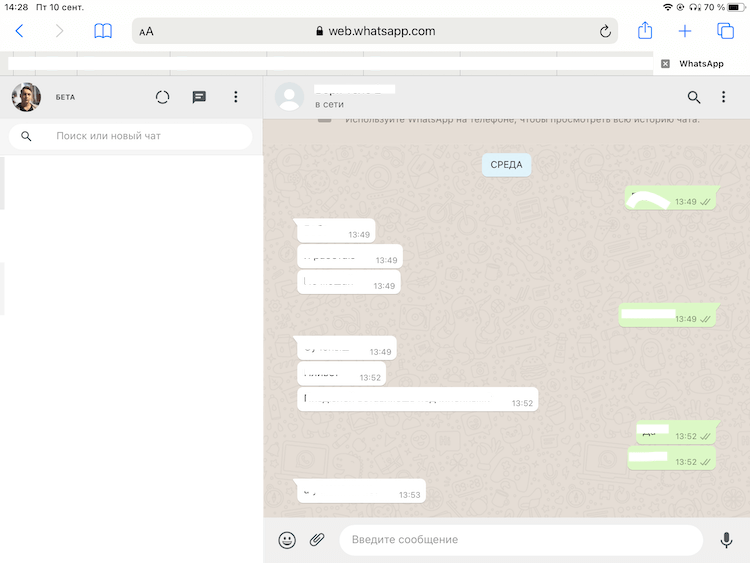Click the message input field

520,540
